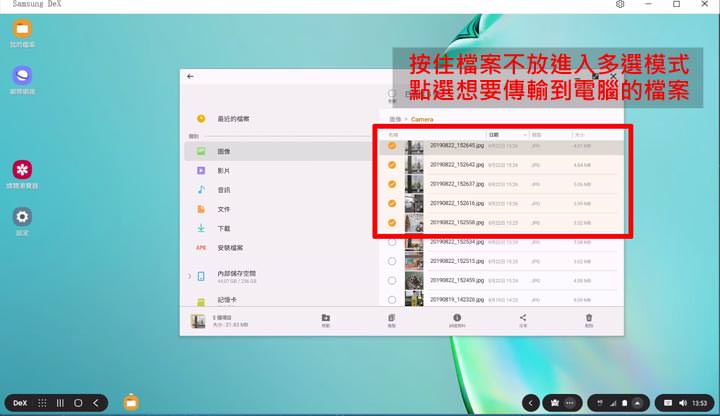Click the Move folder icon in the bottom bar
Viewport: 720px width, 416px height.
tap(326, 320)
